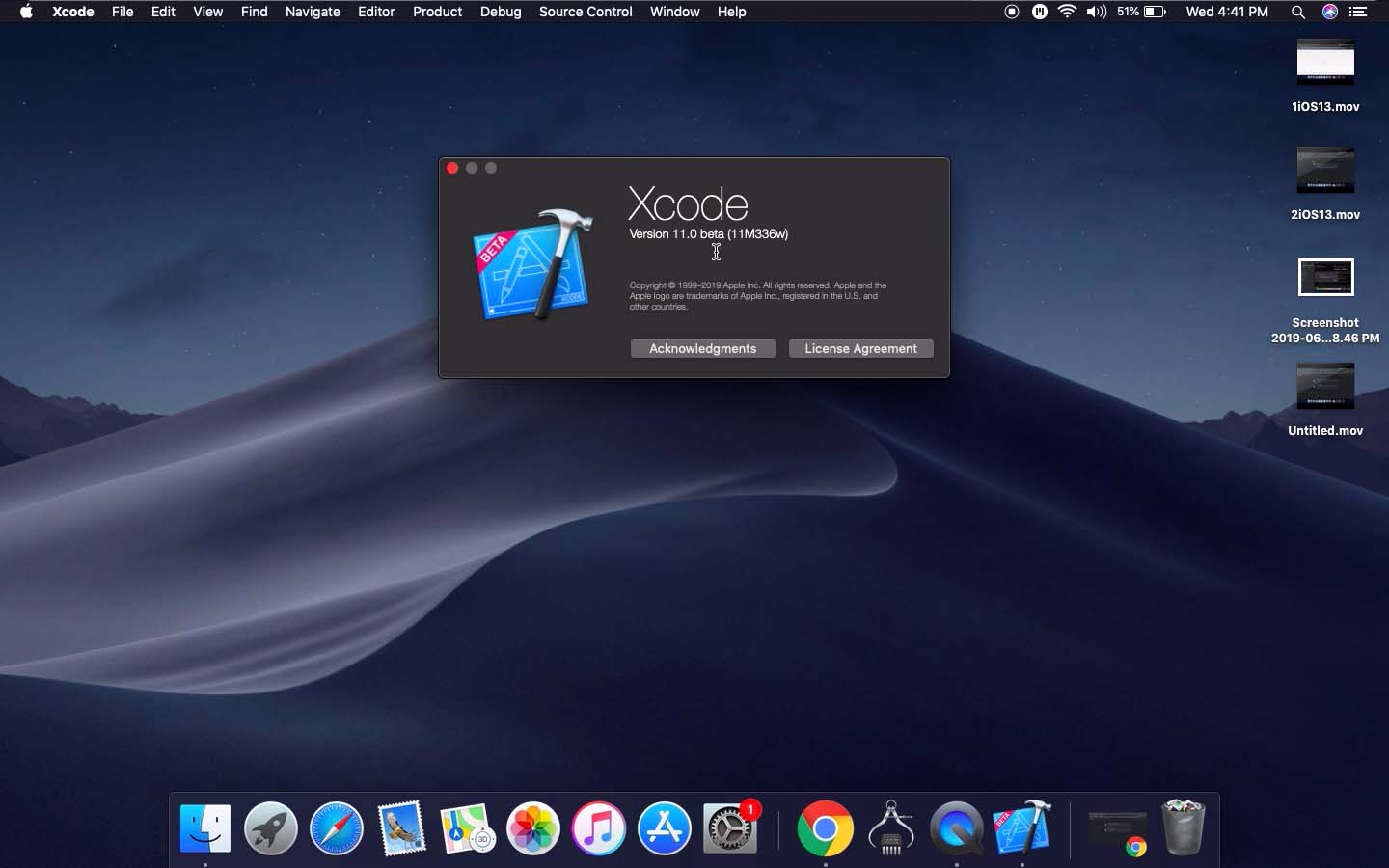Open the Chrome downloads stack in Dock
This screenshot has height=868, width=1389.
click(x=1118, y=830)
